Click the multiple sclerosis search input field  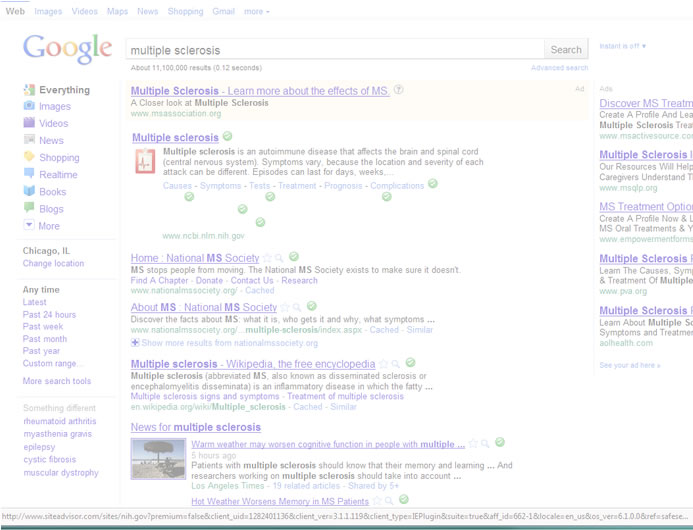click(335, 50)
